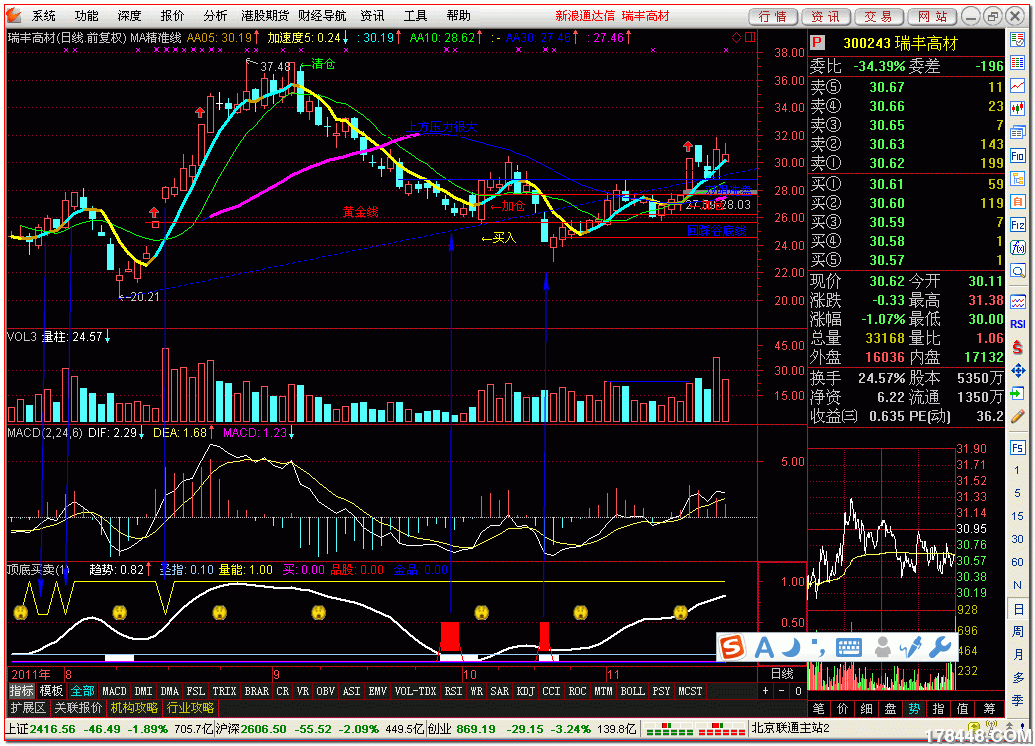Click the 网站 website button
Image resolution: width=1035 pixels, height=746 pixels.
(x=932, y=17)
